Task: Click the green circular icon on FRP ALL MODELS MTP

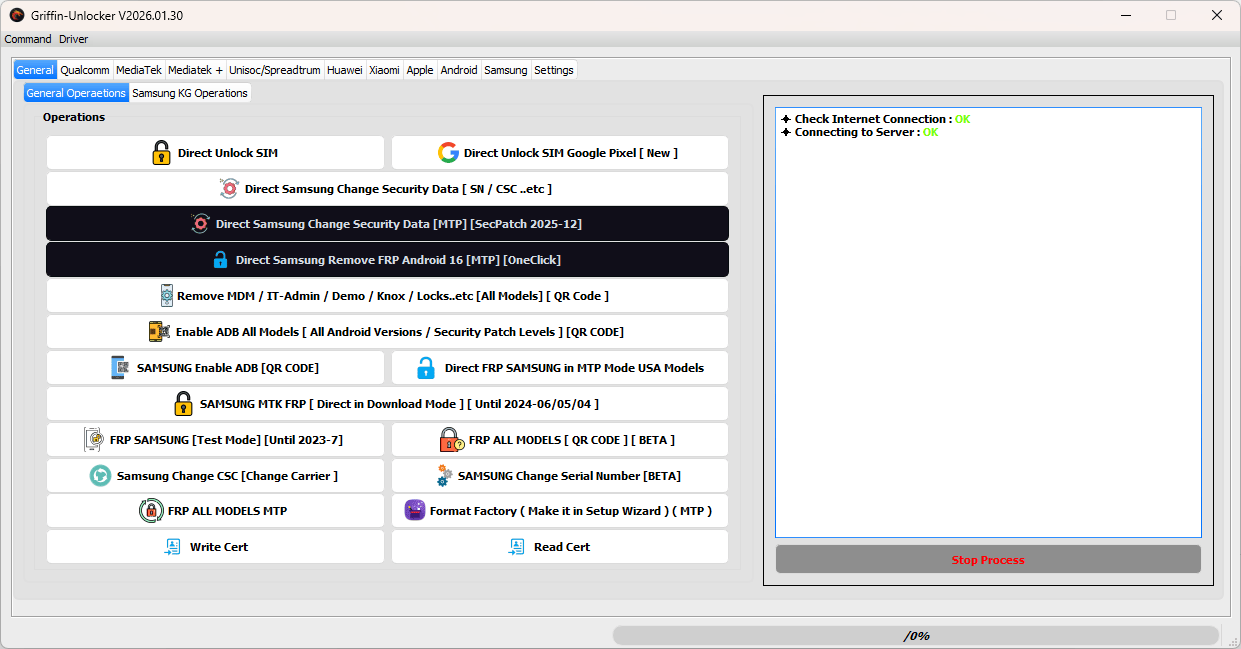Action: pos(151,510)
